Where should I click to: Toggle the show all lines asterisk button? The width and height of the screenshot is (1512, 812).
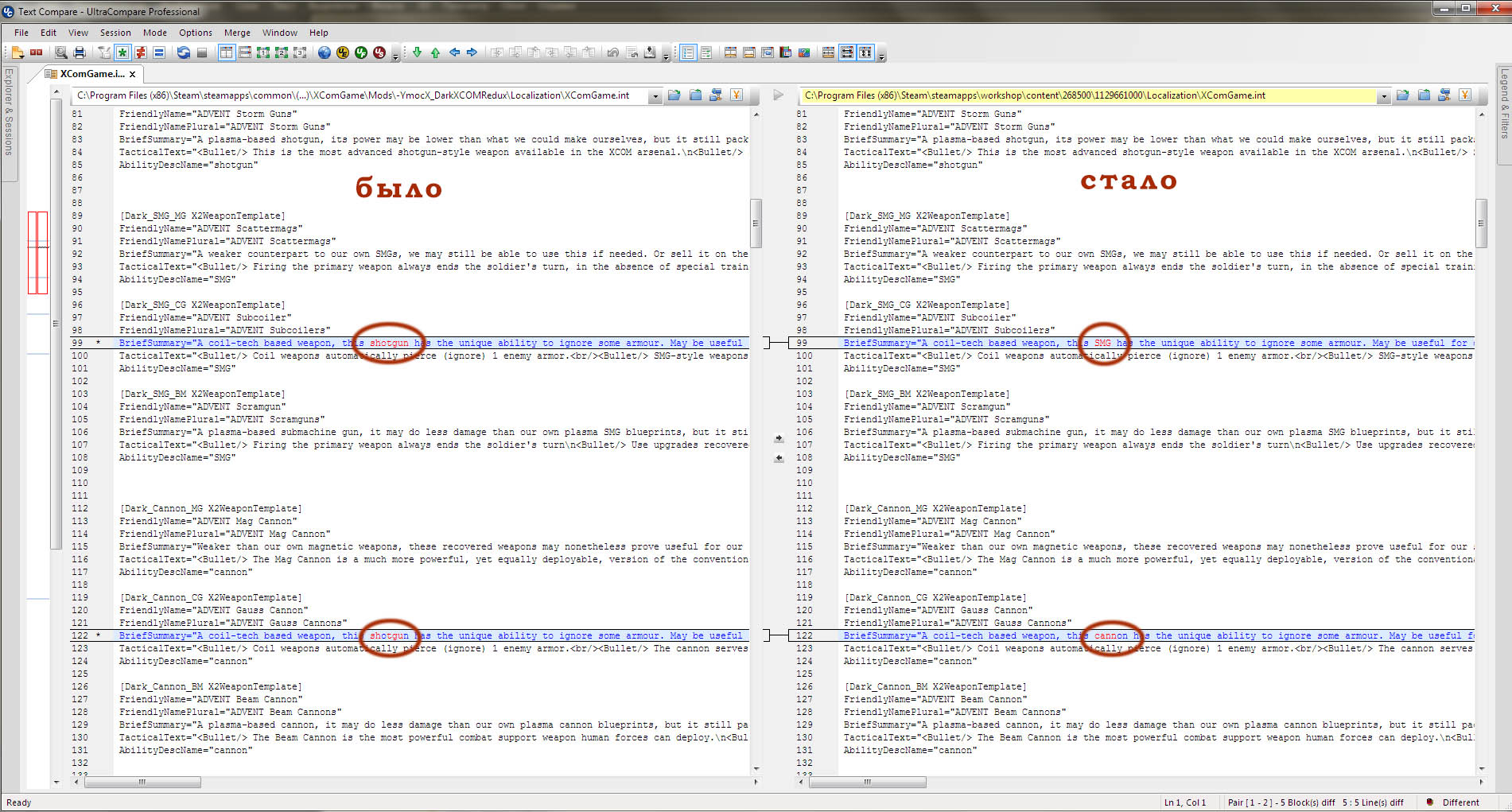pyautogui.click(x=122, y=52)
